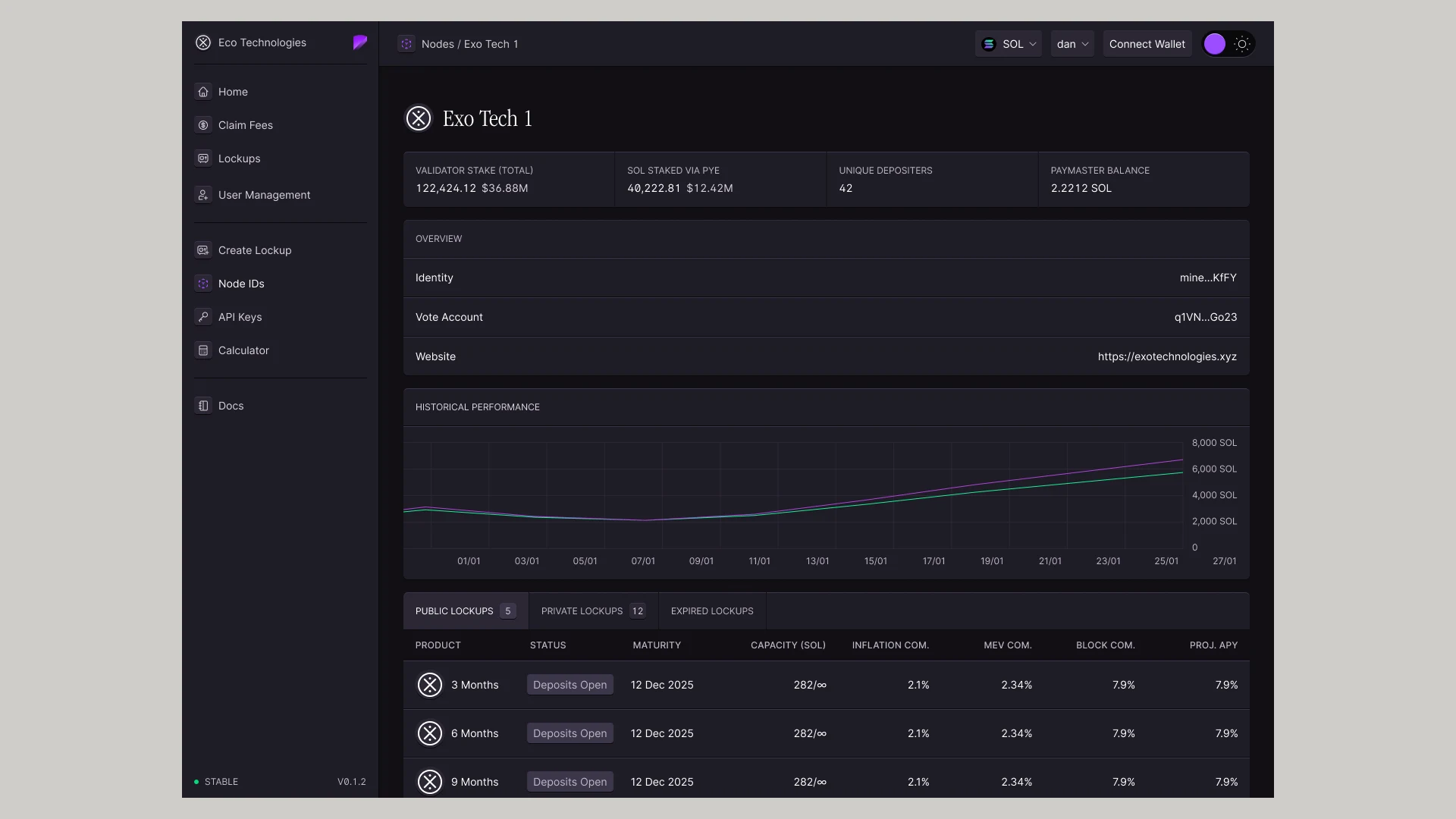Open the API Keys page
Image resolution: width=1456 pixels, height=819 pixels.
pos(281,317)
